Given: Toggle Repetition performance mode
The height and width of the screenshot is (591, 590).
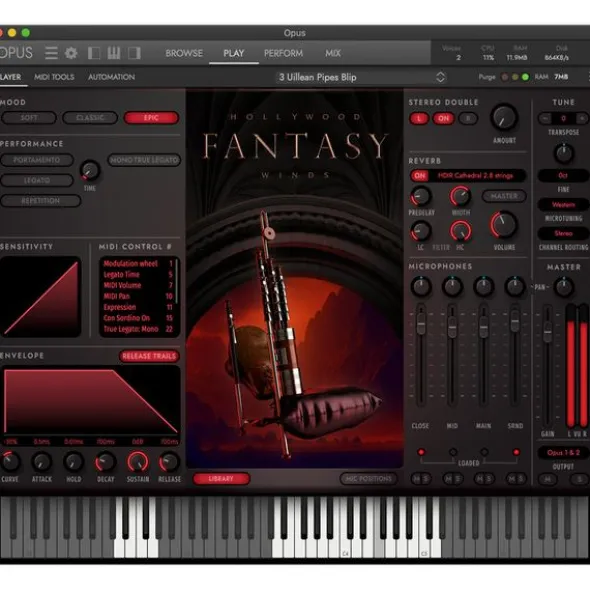Looking at the screenshot, I should point(40,201).
